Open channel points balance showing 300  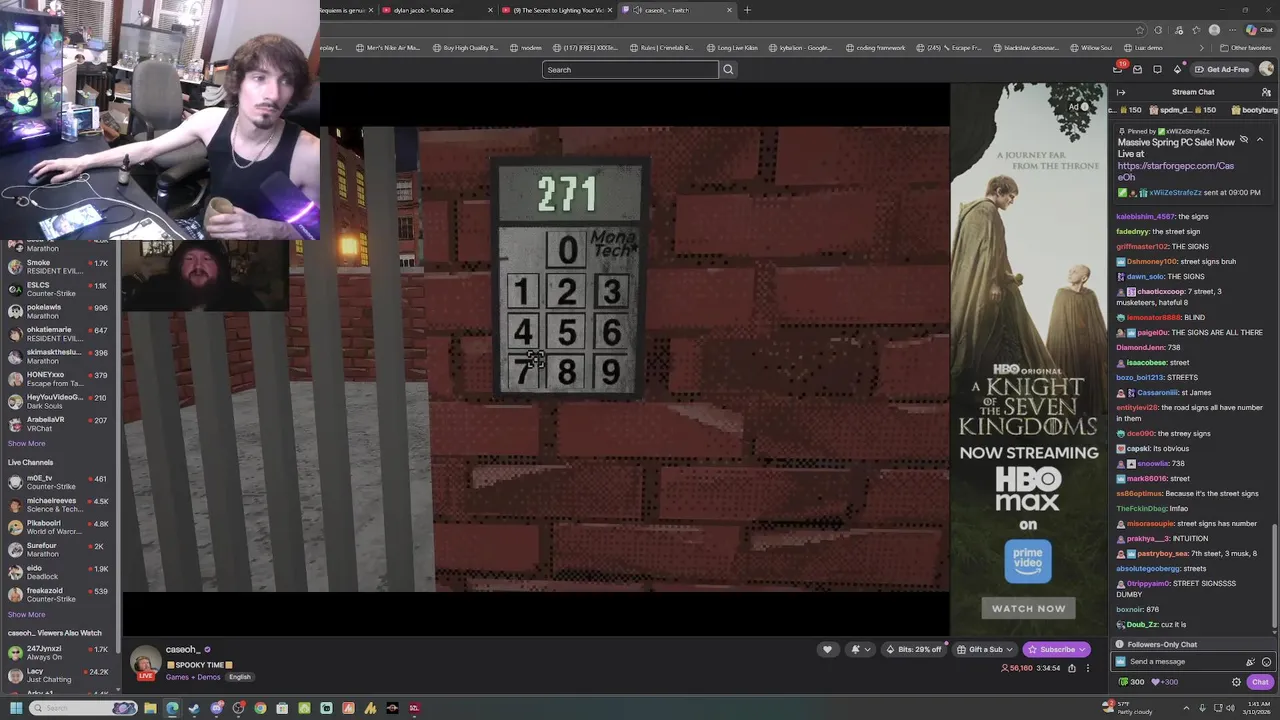[x=1131, y=682]
